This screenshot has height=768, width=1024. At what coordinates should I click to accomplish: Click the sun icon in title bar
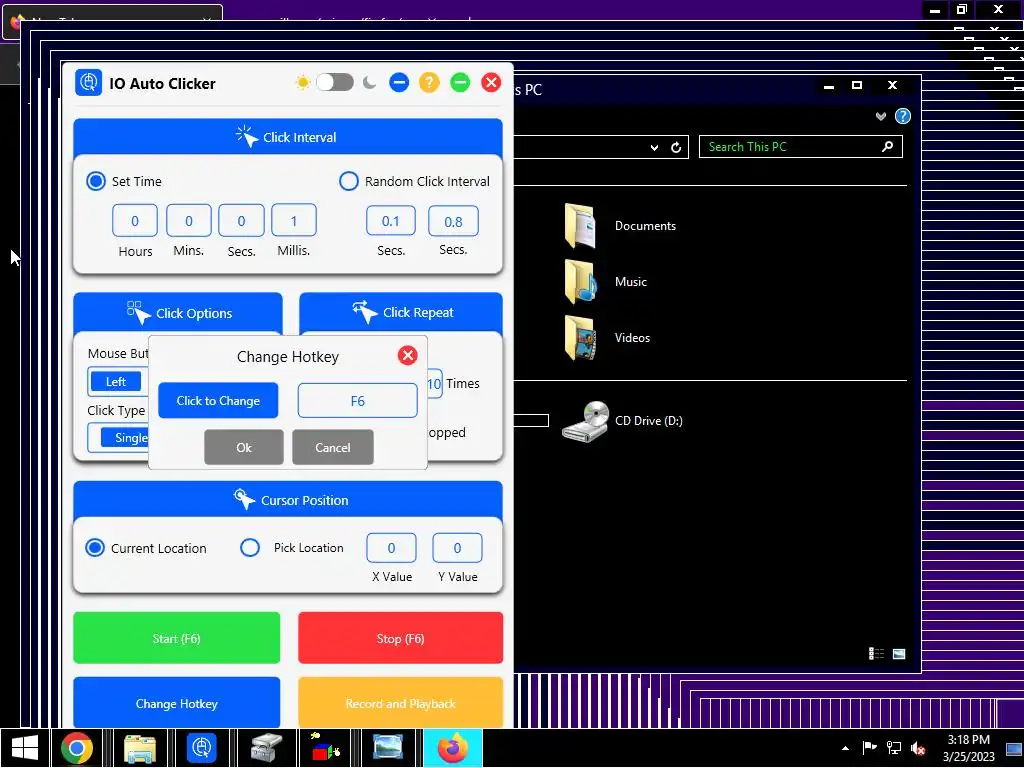pos(302,82)
